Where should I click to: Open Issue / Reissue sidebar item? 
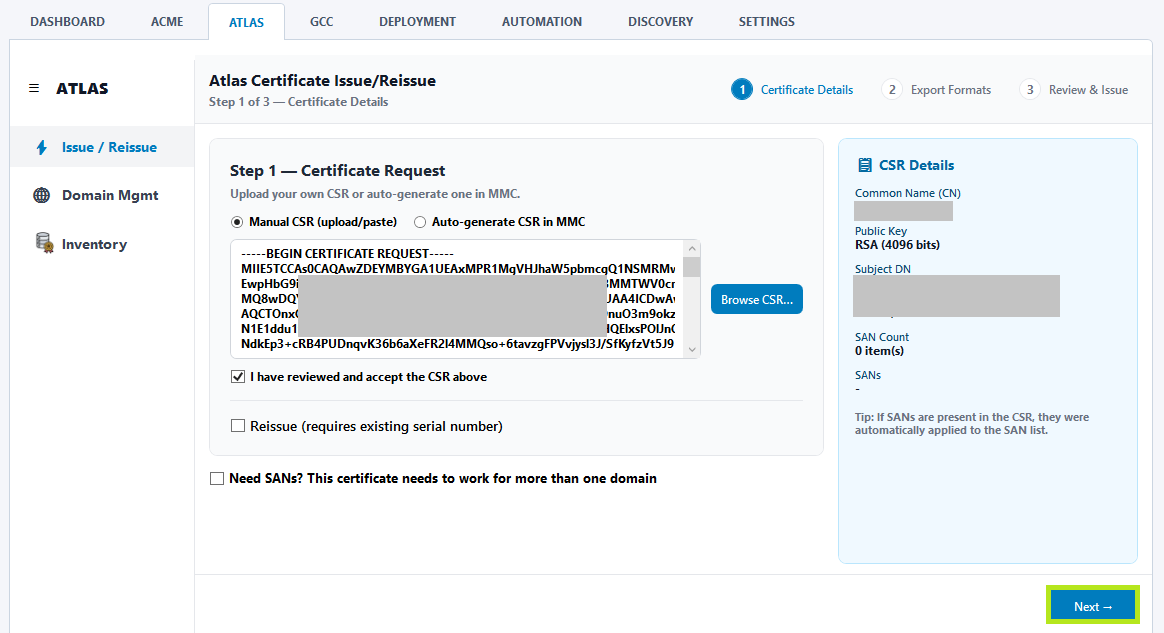[x=102, y=147]
